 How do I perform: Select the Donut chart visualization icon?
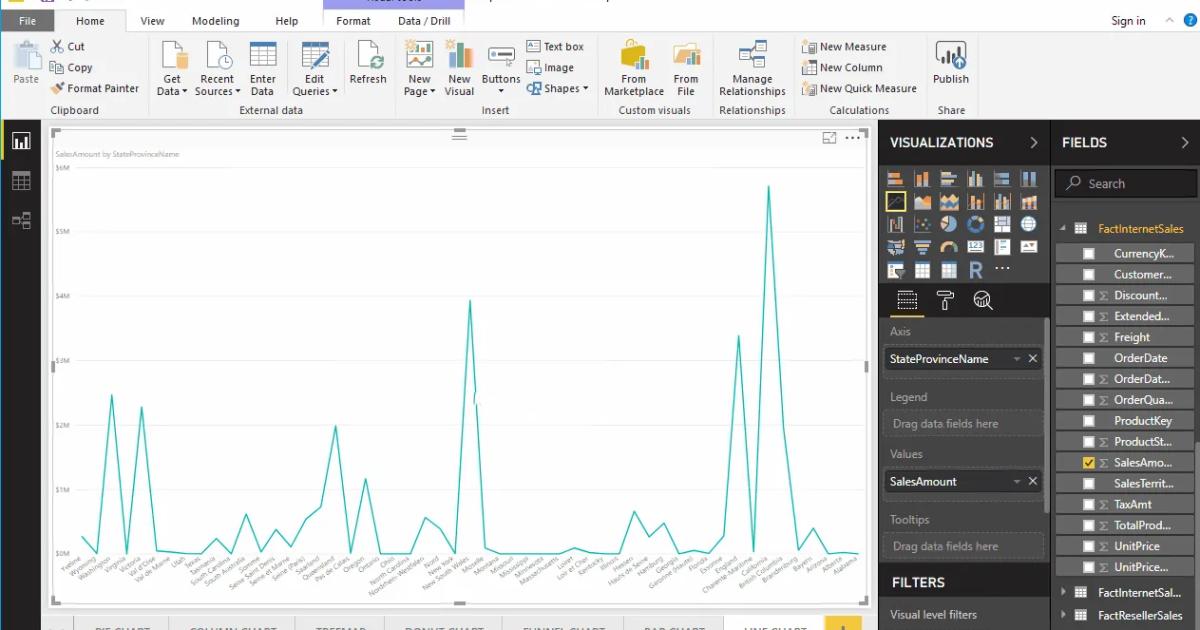tap(975, 223)
